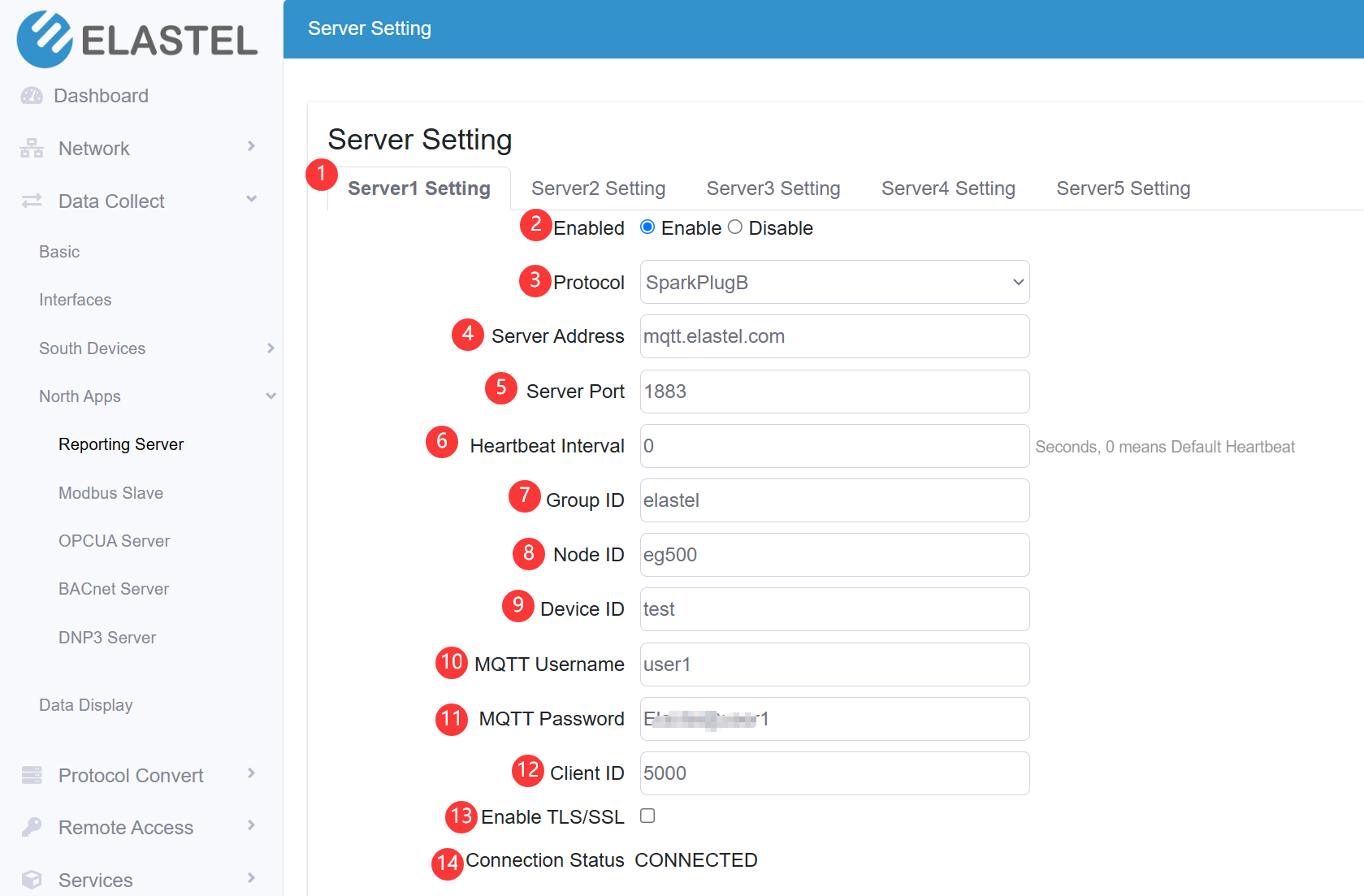The image size is (1364, 896).
Task: Click the Protocol Convert stack icon
Action: click(32, 775)
